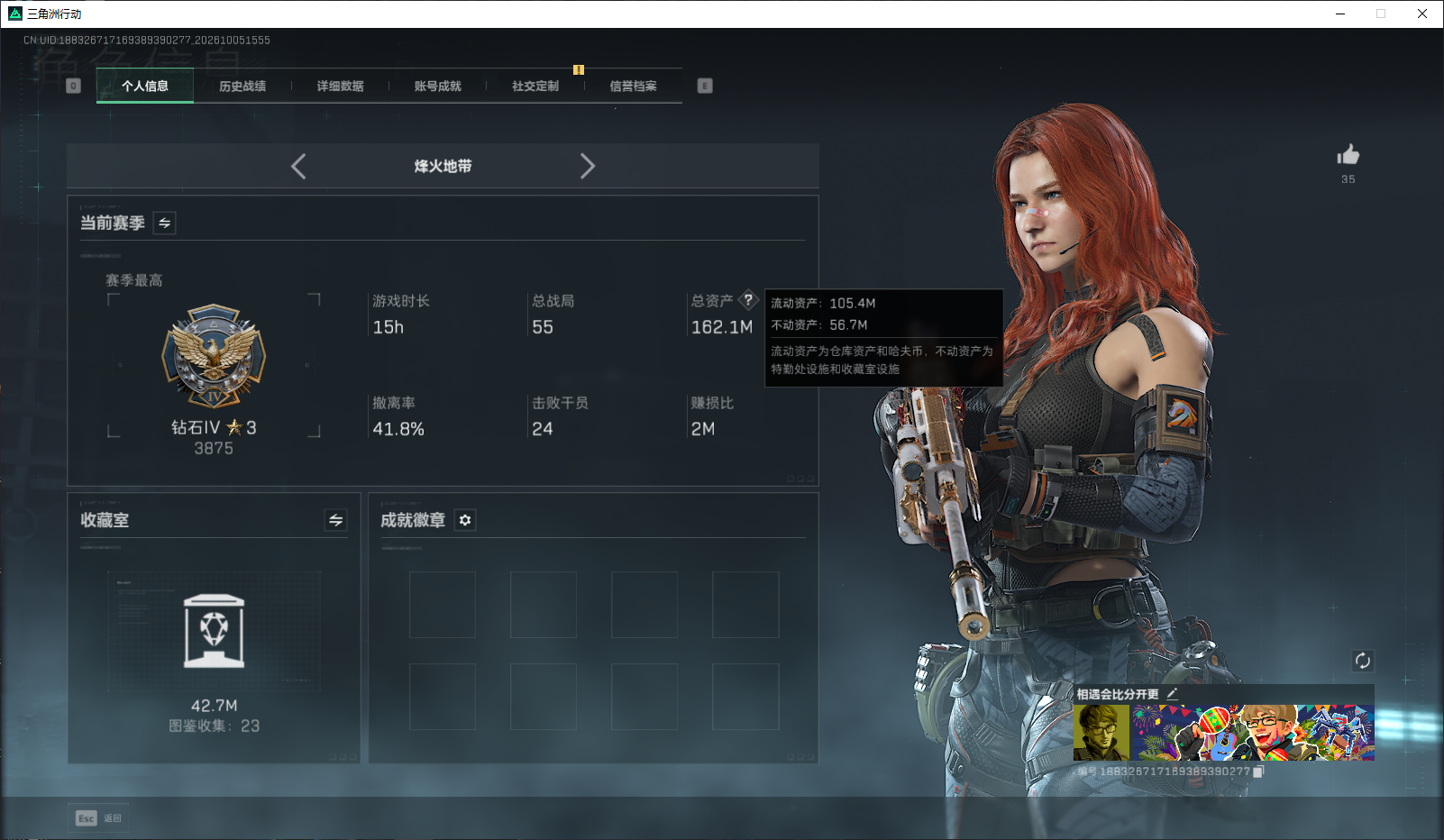The image size is (1444, 840).
Task: Toggle the 收藏室 swap display icon
Action: pos(335,520)
